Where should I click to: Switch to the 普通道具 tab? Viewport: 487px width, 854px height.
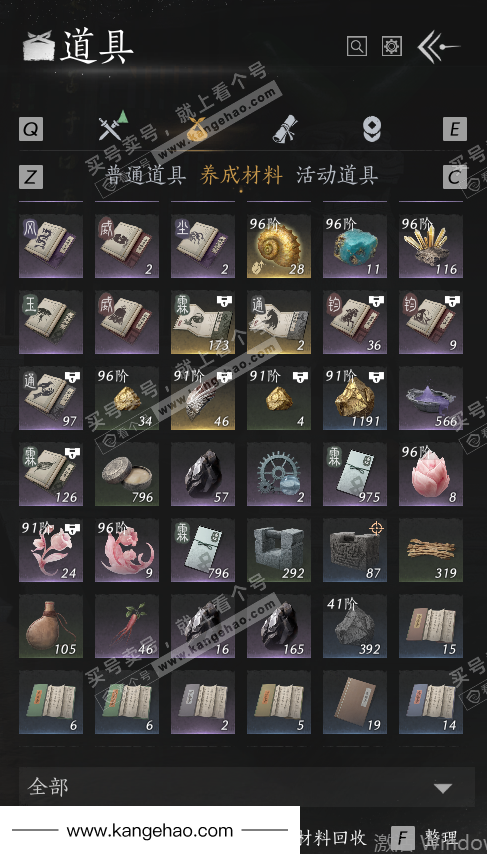pyautogui.click(x=145, y=175)
